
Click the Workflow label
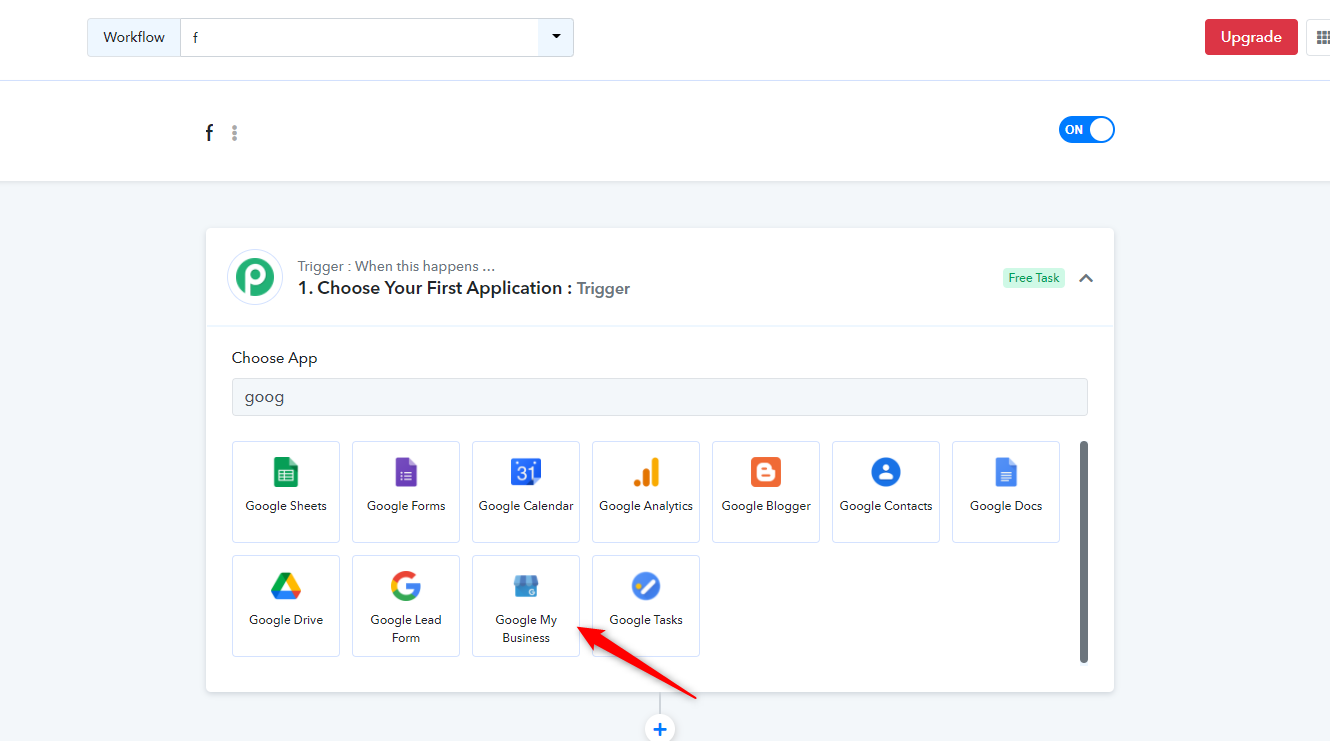pos(134,37)
